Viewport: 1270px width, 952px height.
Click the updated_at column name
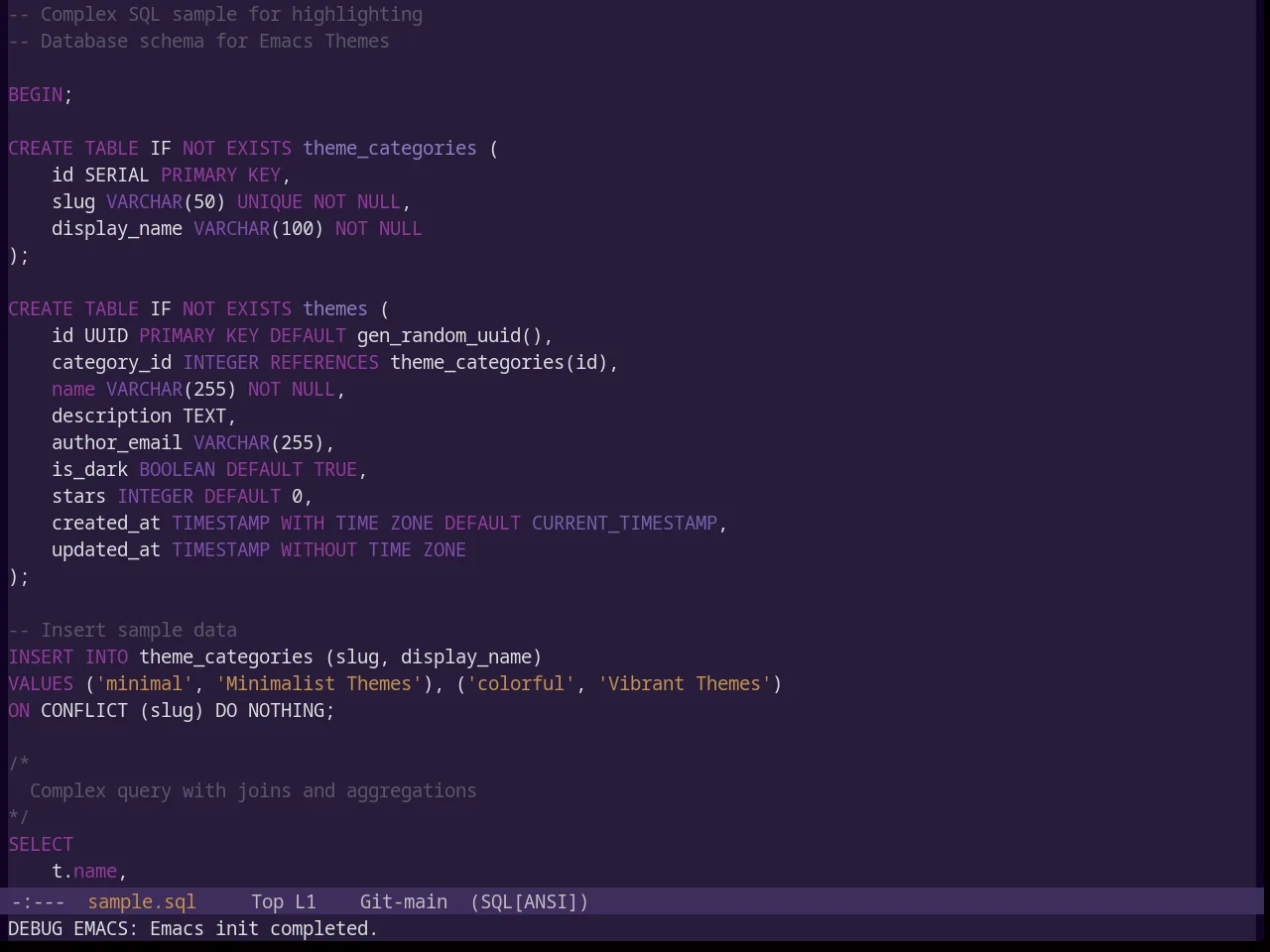(106, 549)
